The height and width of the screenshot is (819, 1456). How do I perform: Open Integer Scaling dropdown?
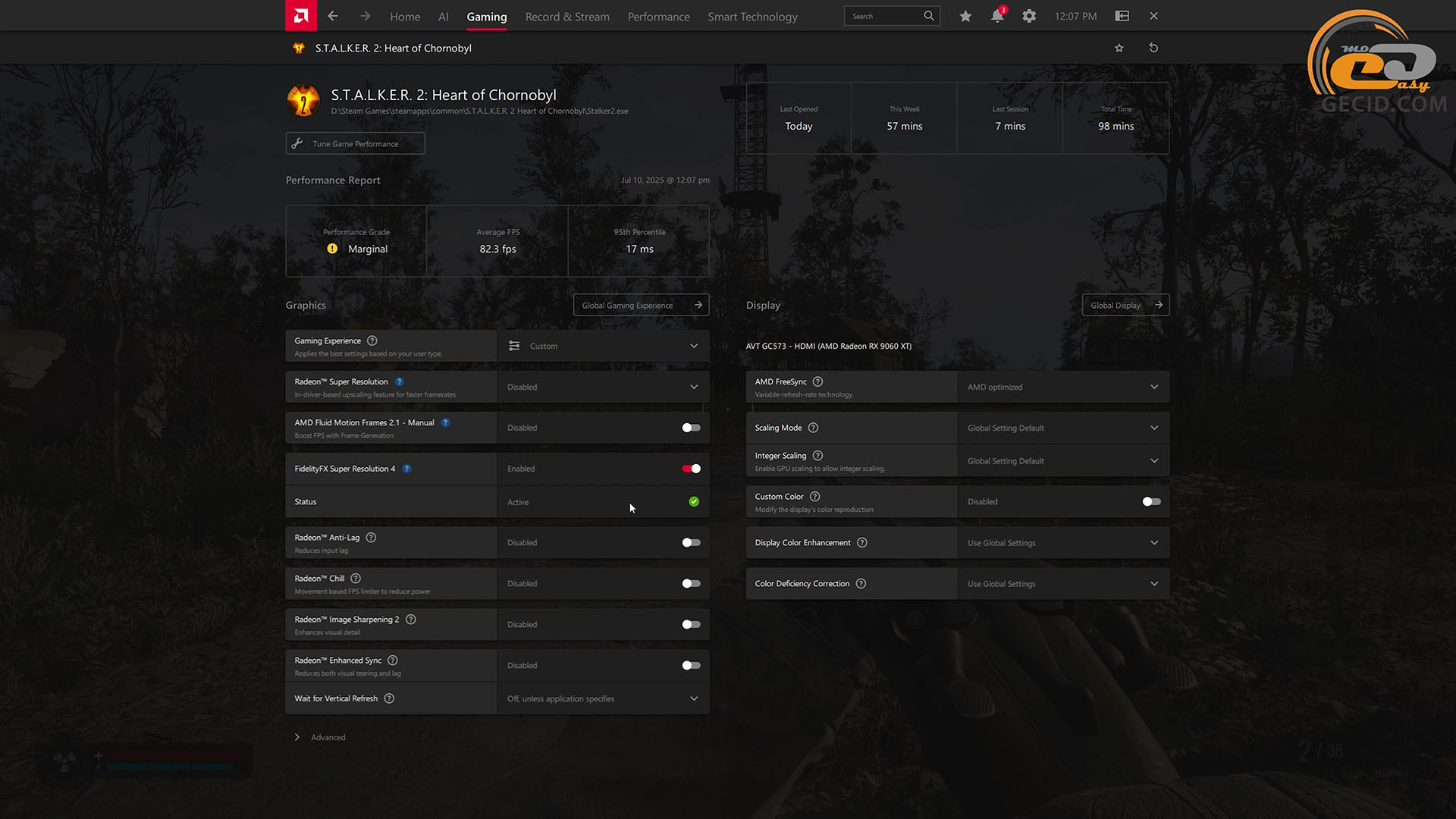[1064, 461]
